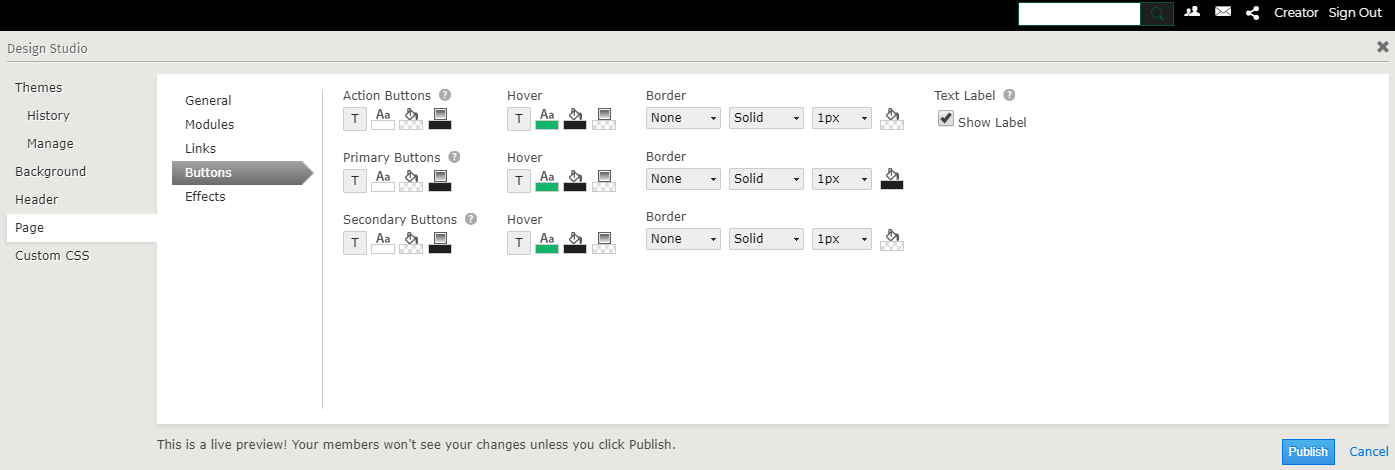1395x470 pixels.
Task: Open Action Buttons hover gradient picker
Action: coord(603,119)
